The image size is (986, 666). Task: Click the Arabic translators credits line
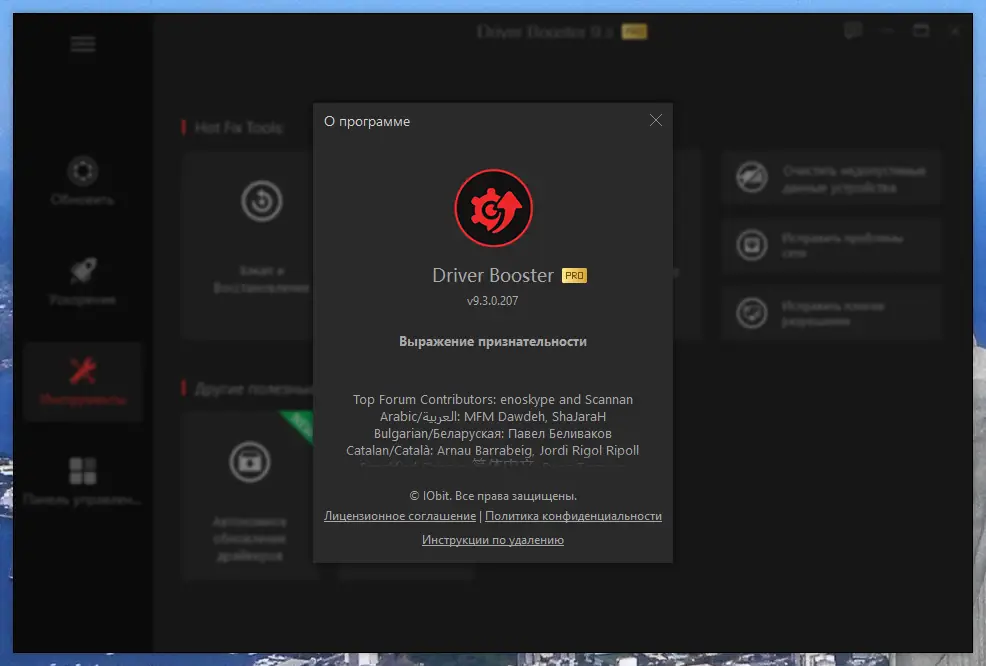click(493, 416)
